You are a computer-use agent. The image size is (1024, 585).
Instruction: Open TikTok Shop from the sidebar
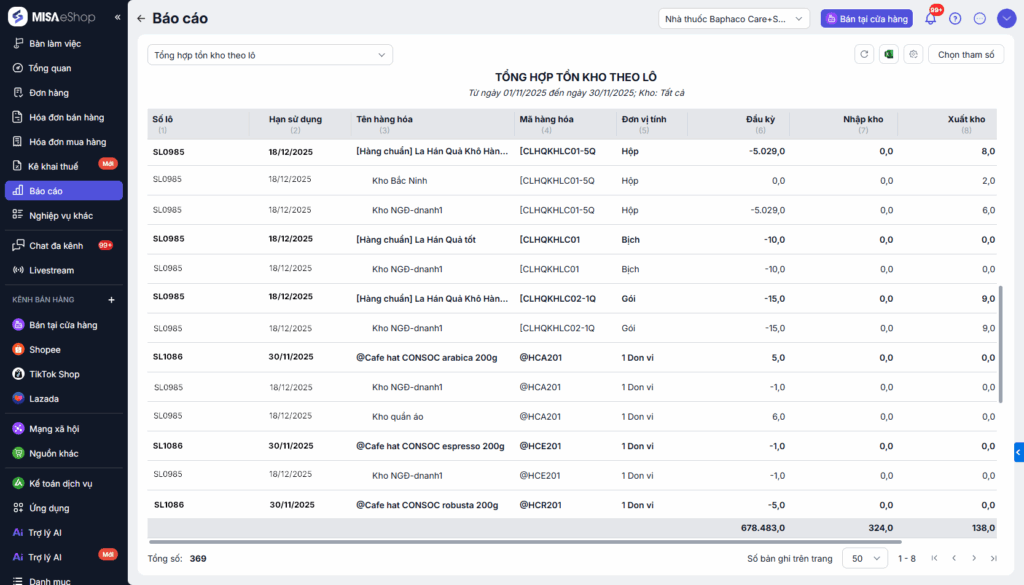pos(54,374)
